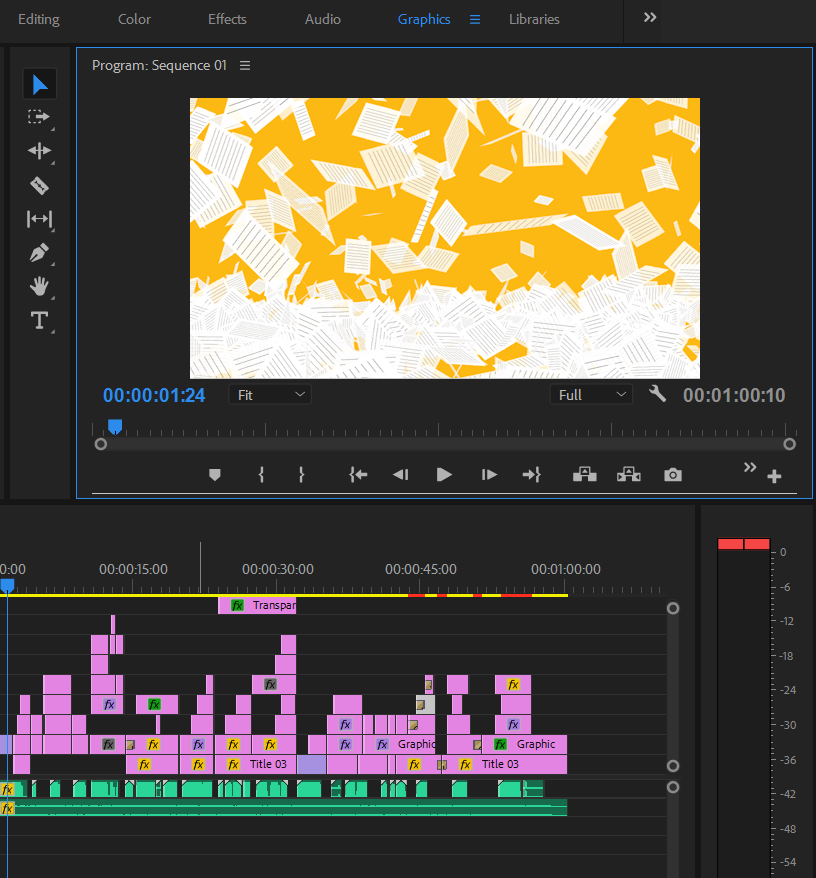Open the monitor Settings wrench
The width and height of the screenshot is (816, 878).
point(657,394)
